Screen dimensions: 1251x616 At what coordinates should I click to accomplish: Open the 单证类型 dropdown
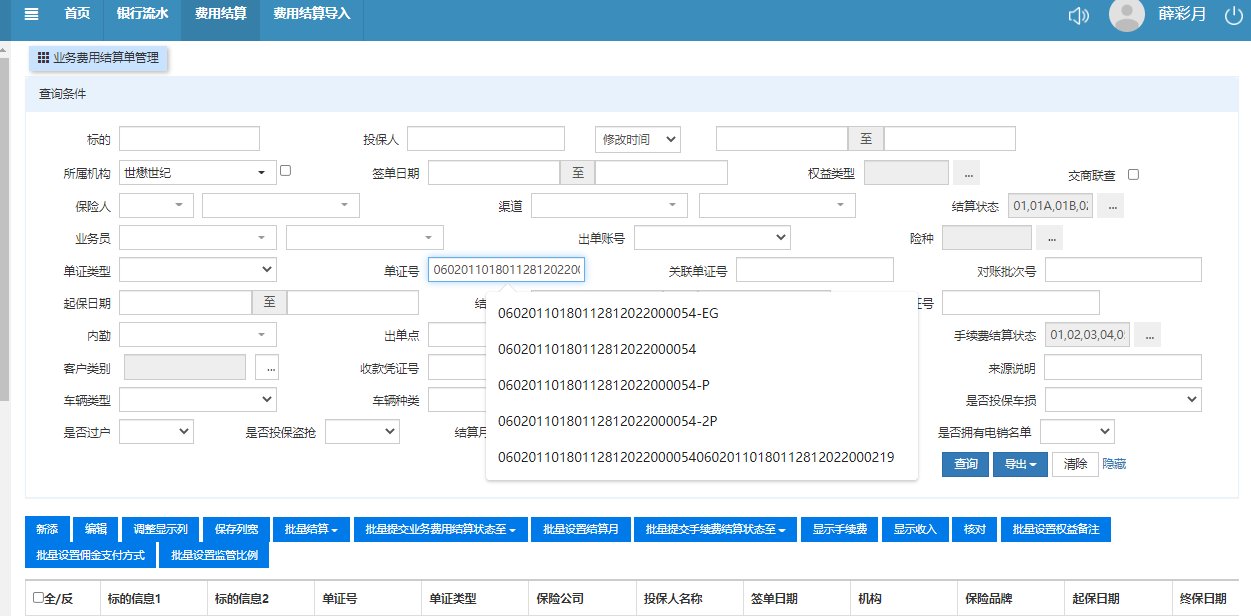(197, 270)
